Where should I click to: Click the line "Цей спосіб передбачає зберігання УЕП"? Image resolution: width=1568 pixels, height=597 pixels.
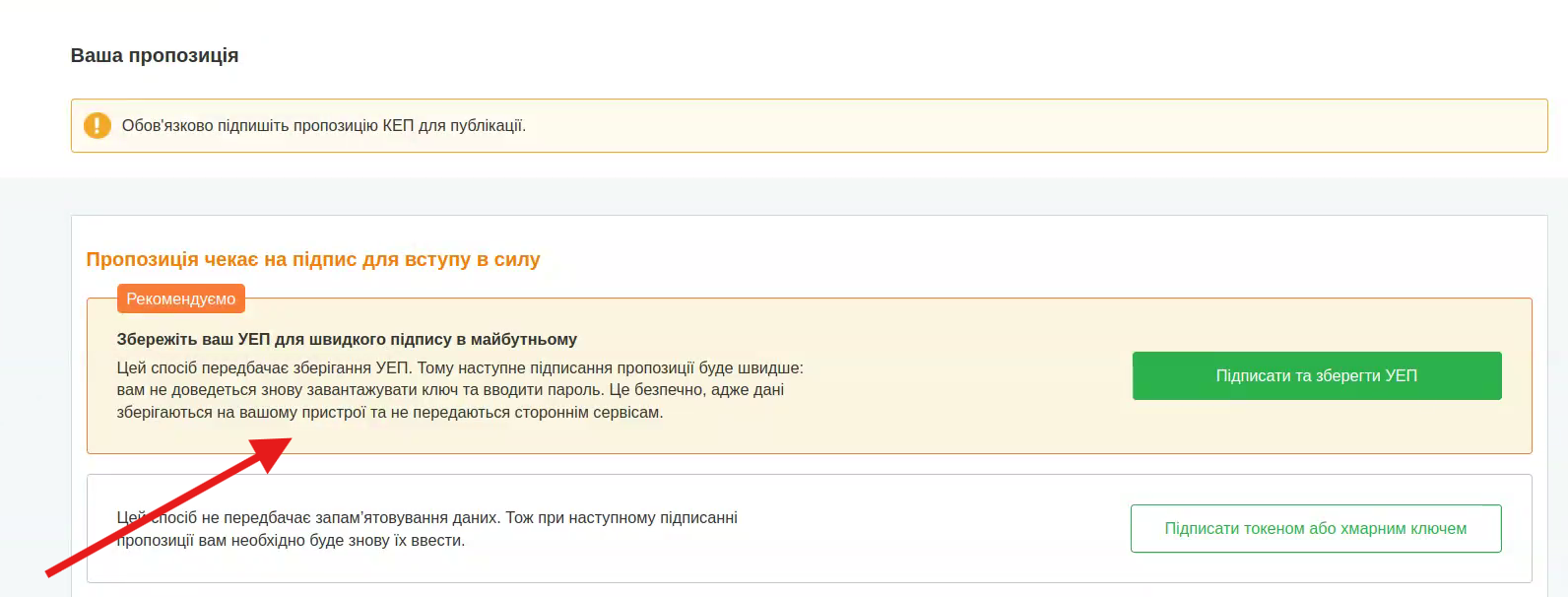coord(265,368)
